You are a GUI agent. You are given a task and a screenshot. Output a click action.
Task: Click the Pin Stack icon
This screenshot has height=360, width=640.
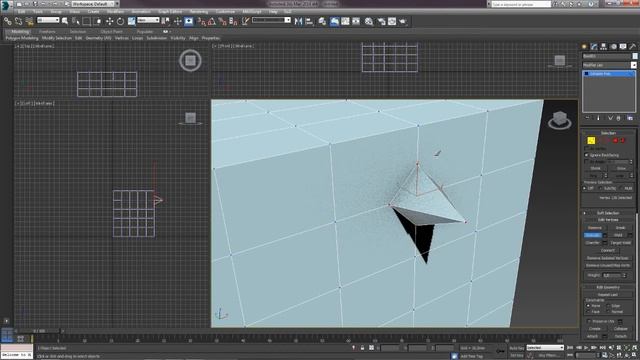click(x=587, y=118)
